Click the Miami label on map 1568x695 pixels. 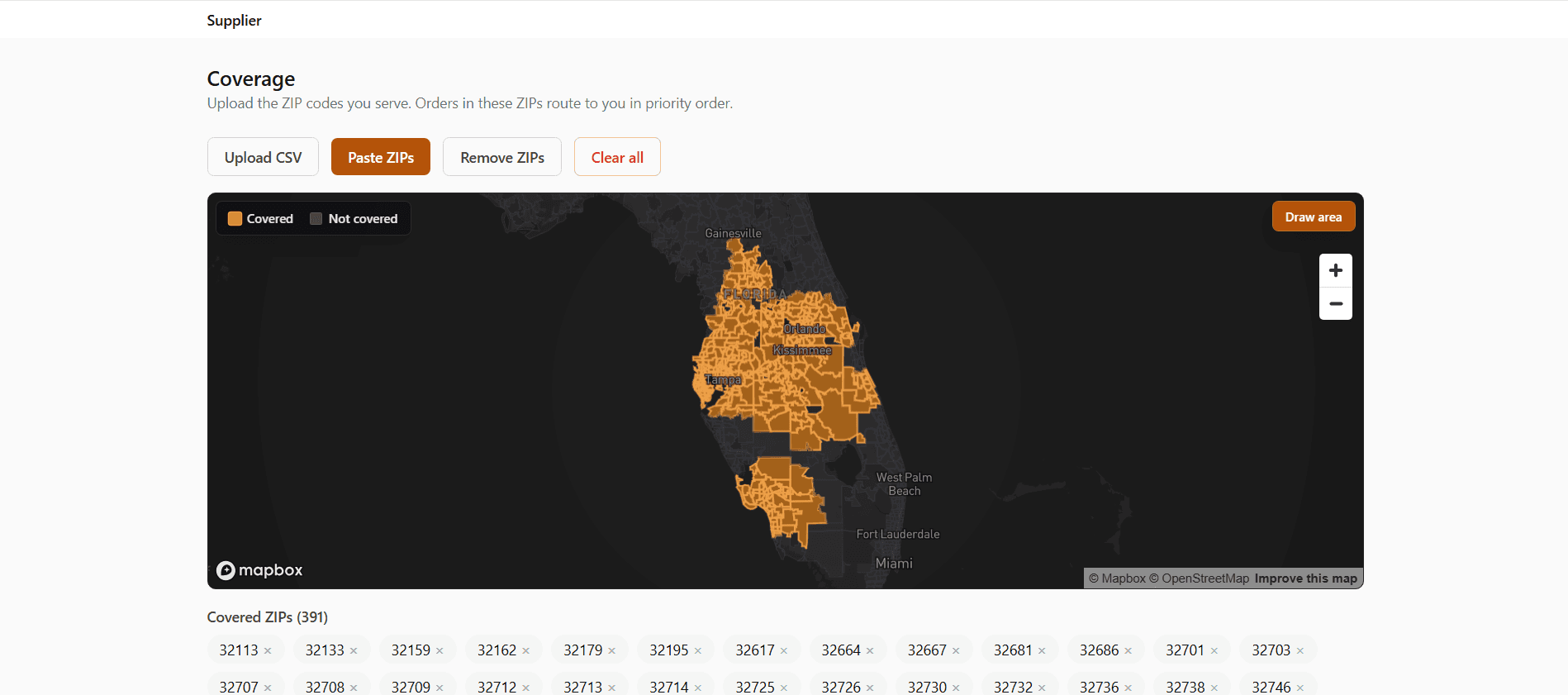tap(894, 564)
